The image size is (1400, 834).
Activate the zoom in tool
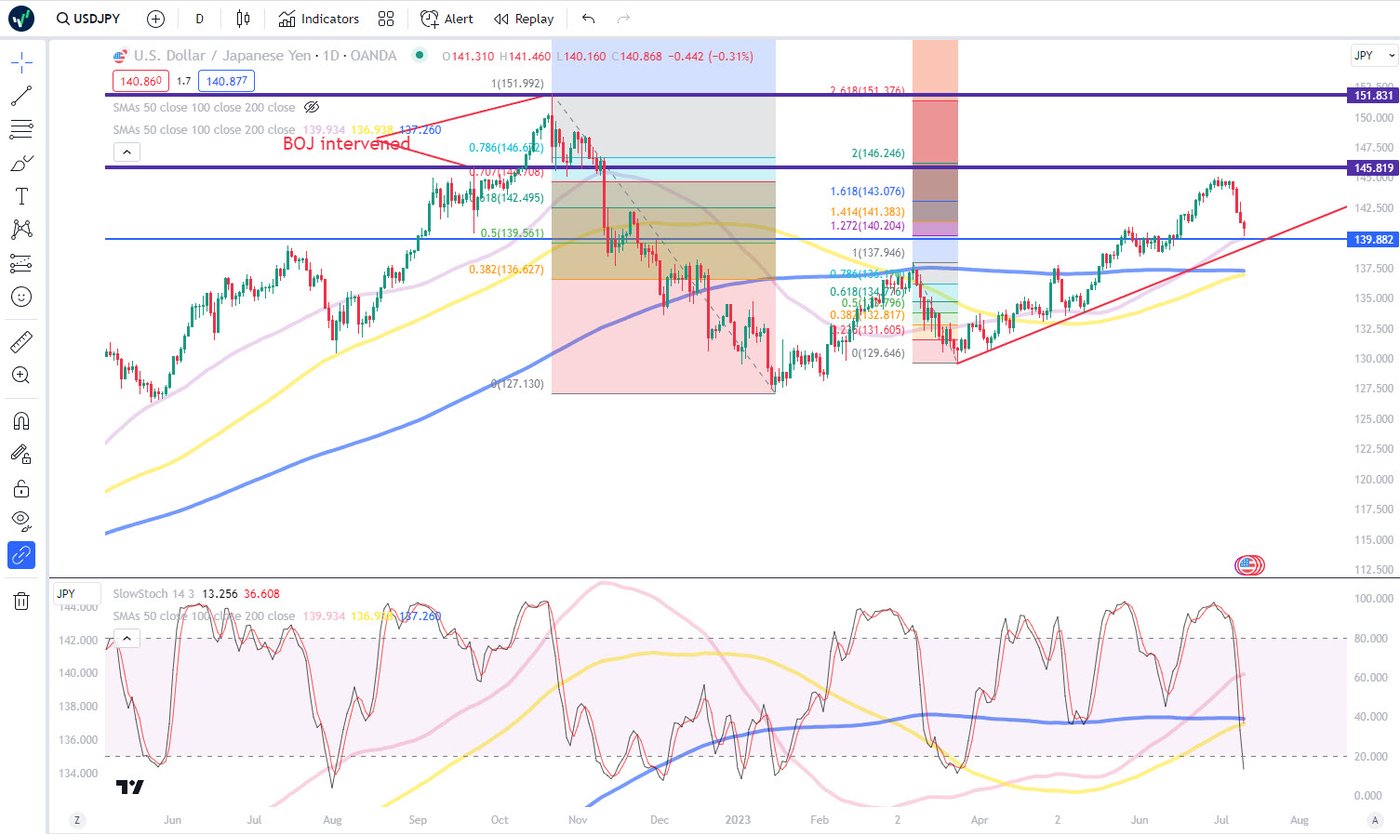(x=21, y=375)
